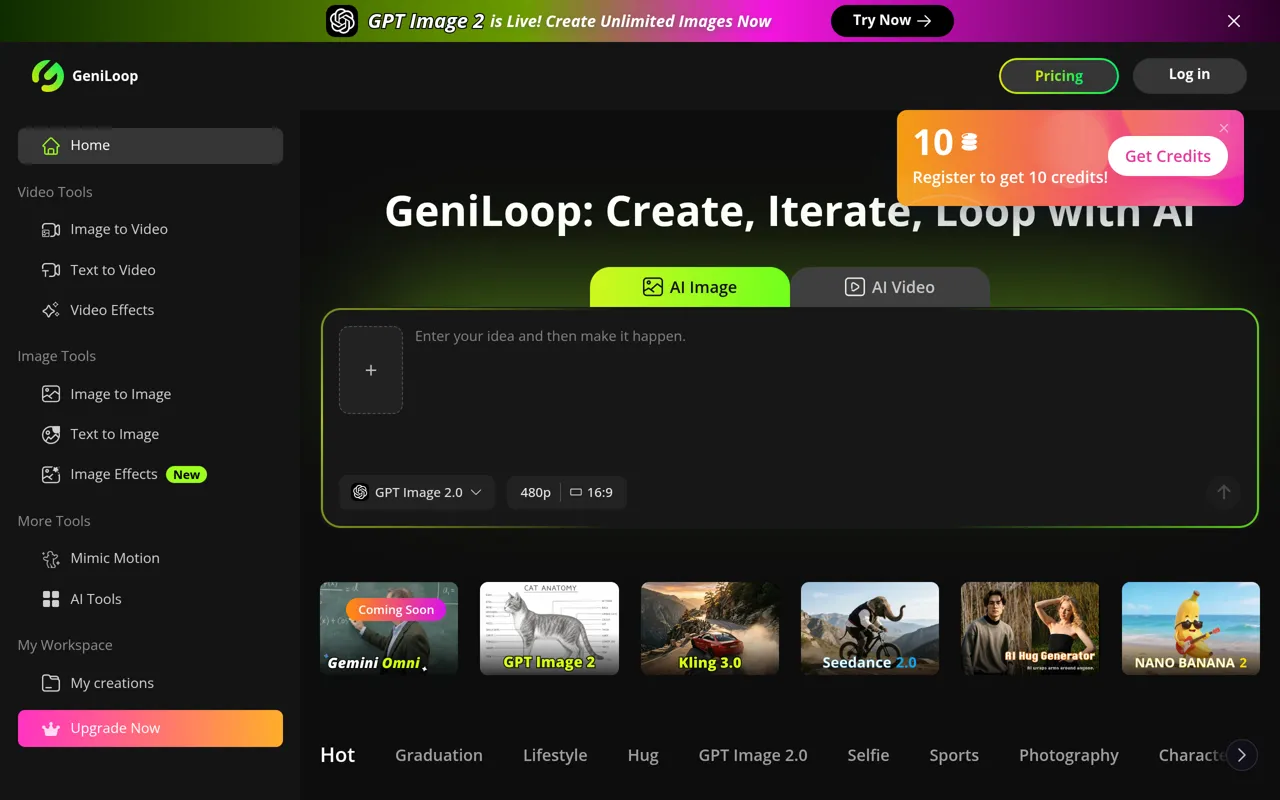
Task: Click the OpenAI icon in model selector
Action: click(360, 492)
